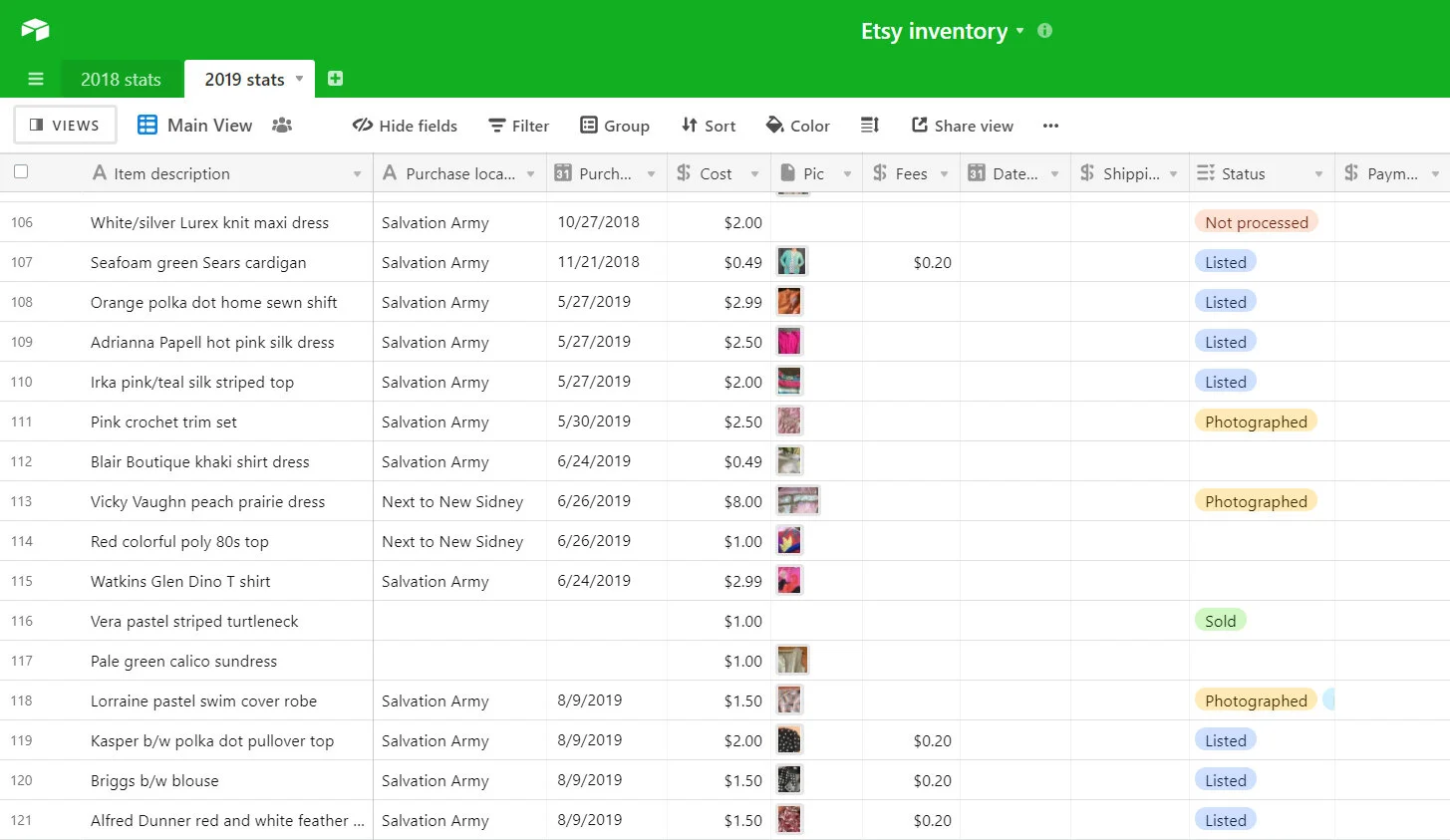Click Date column calendar icon
The width and height of the screenshot is (1450, 840).
coord(977,173)
